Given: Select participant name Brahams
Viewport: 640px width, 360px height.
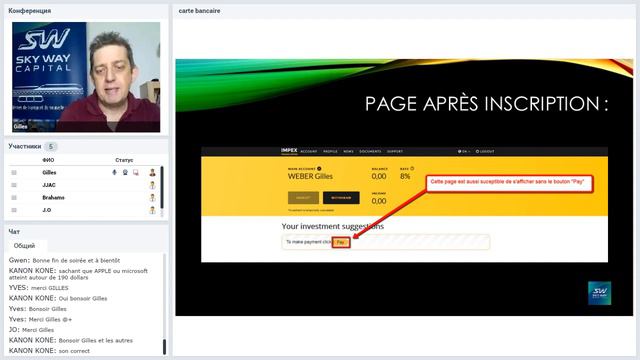Looking at the screenshot, I should tap(53, 198).
